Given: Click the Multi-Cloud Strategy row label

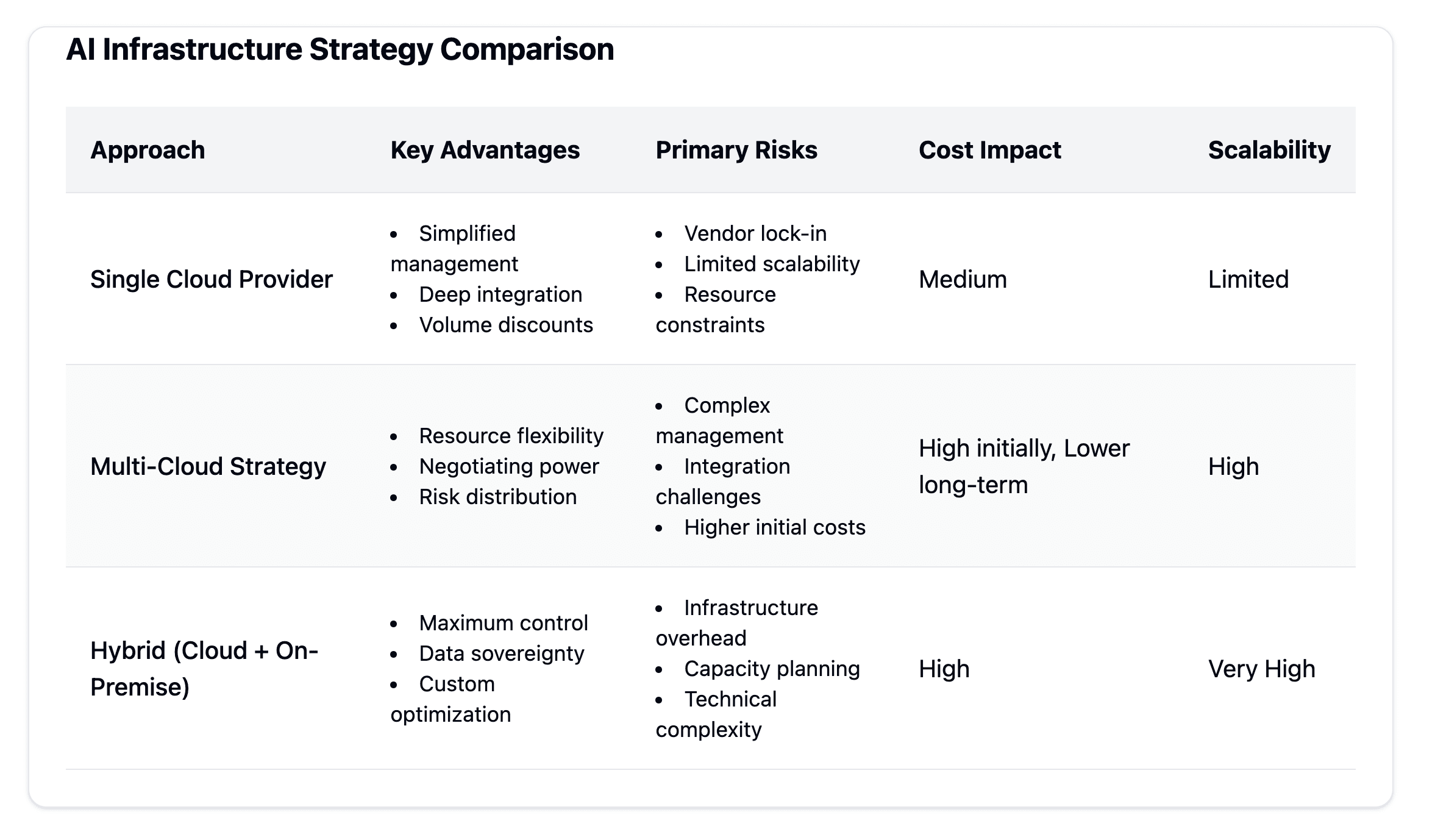Looking at the screenshot, I should (208, 466).
